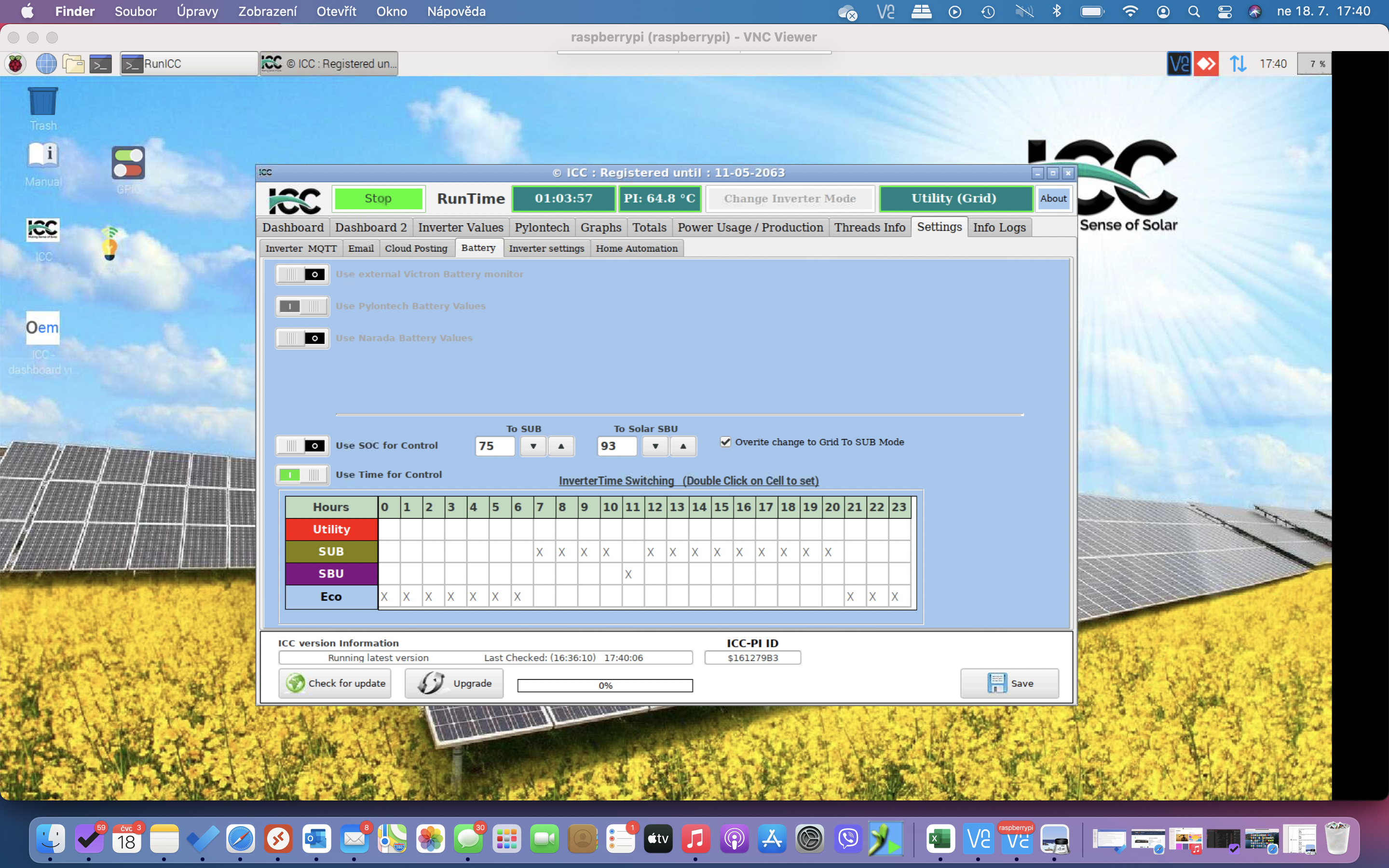Click the upgrade progress bar
Screen dimensions: 1389x868
(x=605, y=685)
